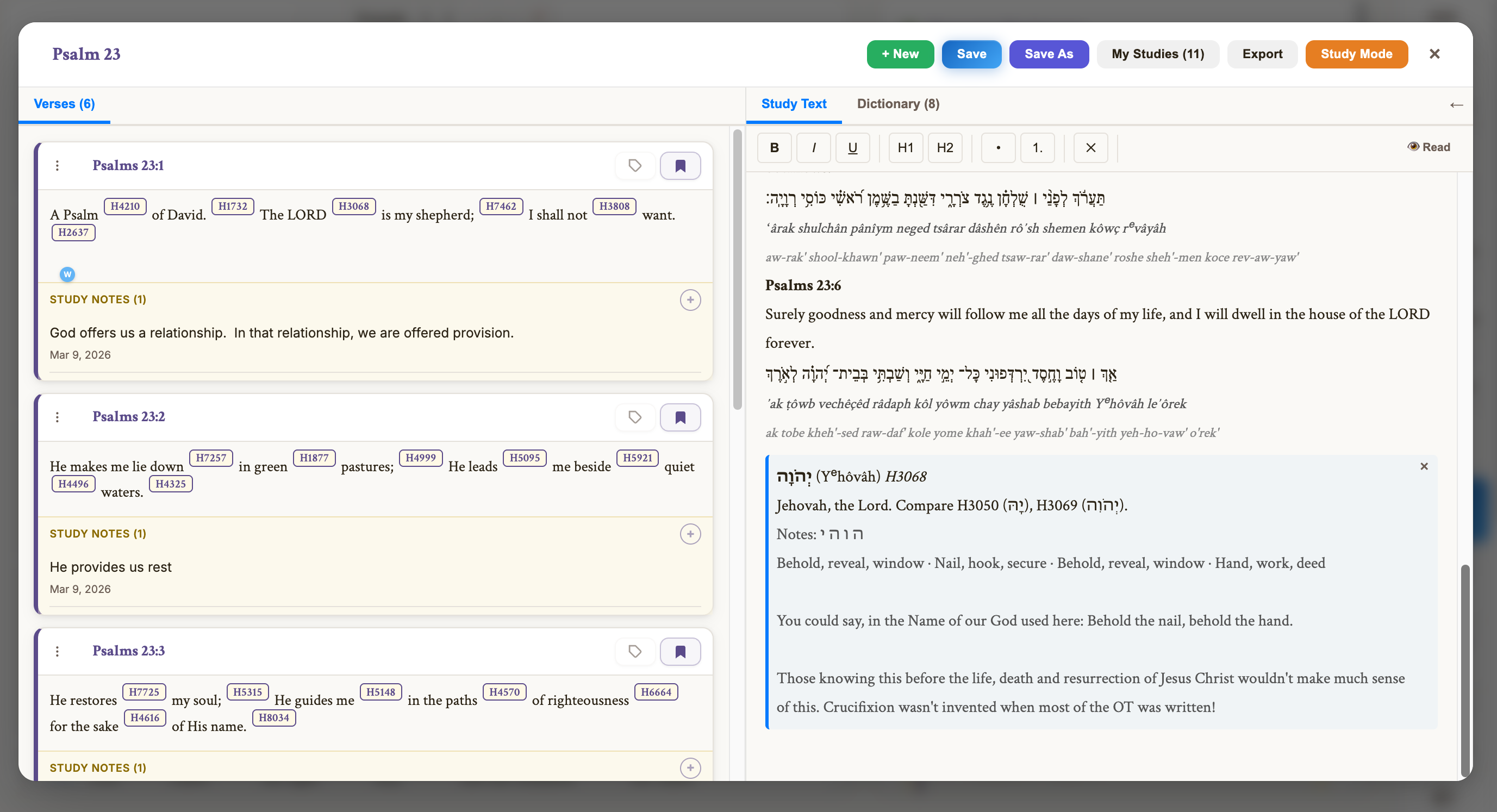Open the options menu for Psalms 23:3
The image size is (1497, 812).
point(57,651)
